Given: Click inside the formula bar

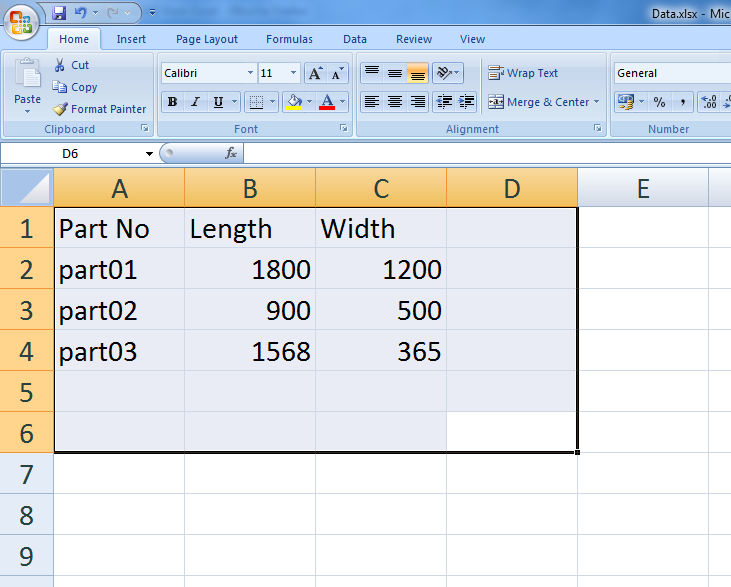Looking at the screenshot, I should [487, 153].
